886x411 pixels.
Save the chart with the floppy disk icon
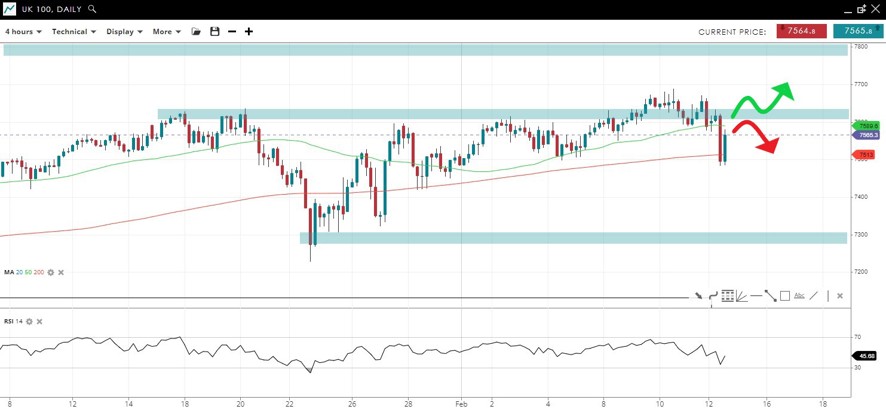215,32
